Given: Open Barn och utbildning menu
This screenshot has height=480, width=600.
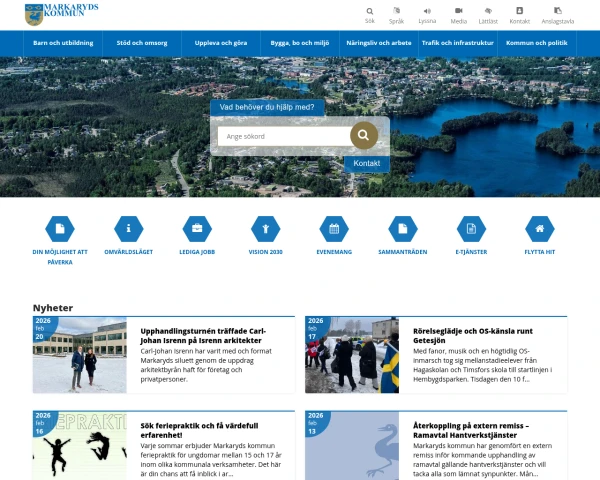Looking at the screenshot, I should coord(63,43).
